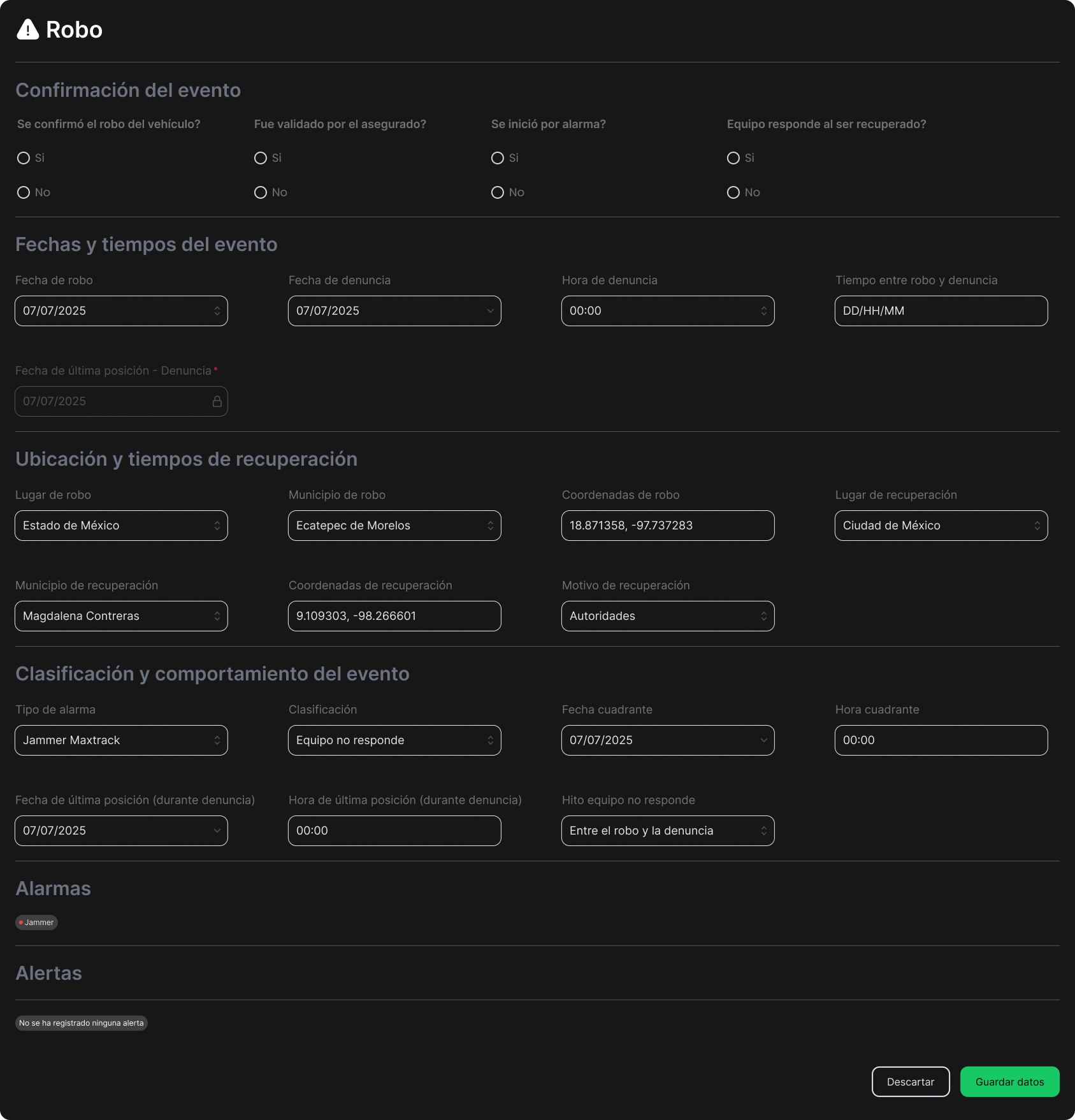Open Fecha de última posición (durante denuncia) dropdown

click(121, 831)
